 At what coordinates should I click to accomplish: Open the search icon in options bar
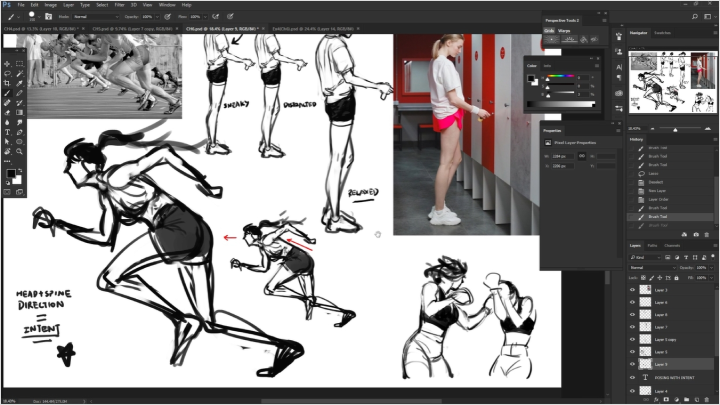(x=695, y=17)
